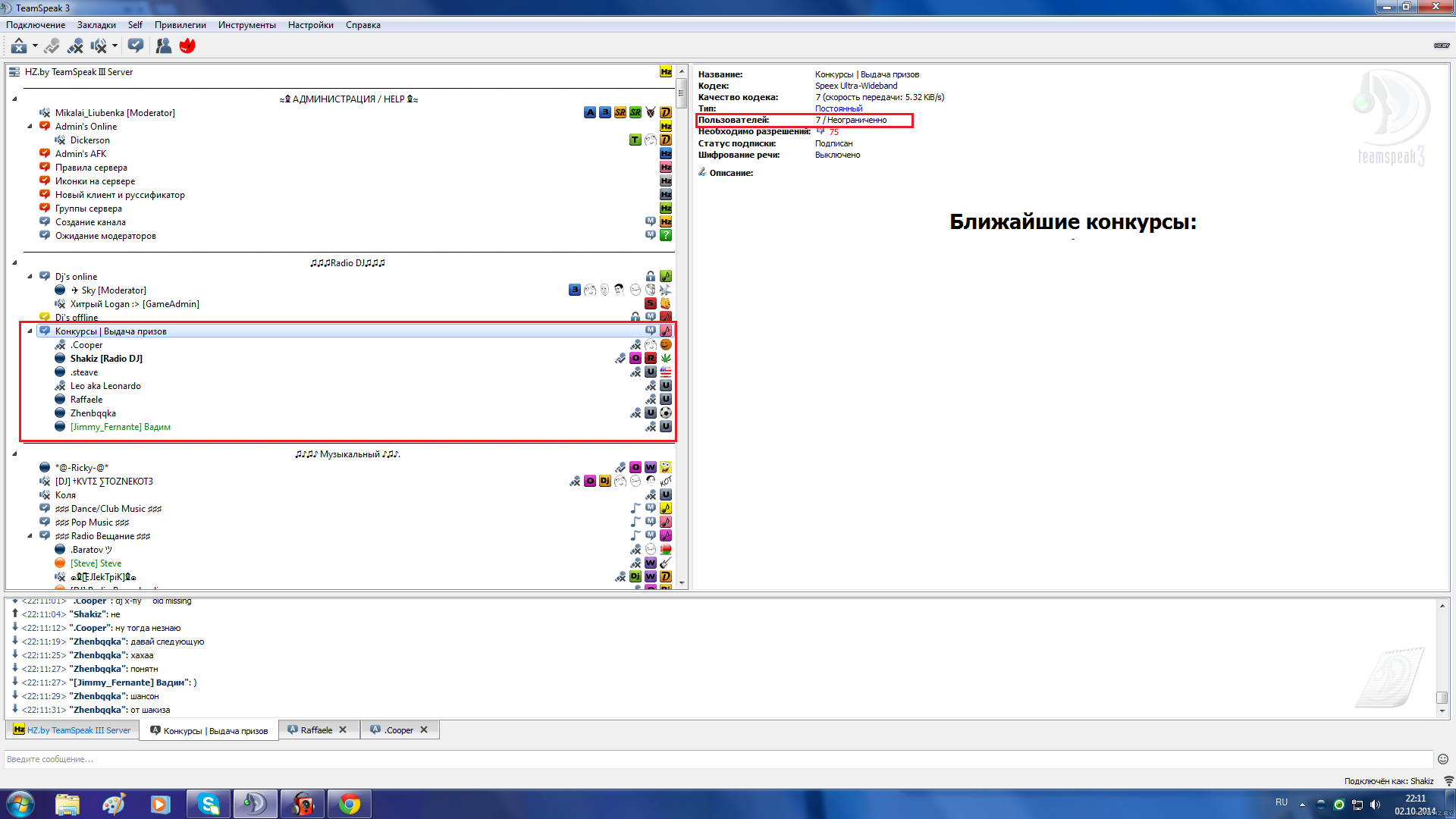Close the Raffaele chat tab
The height and width of the screenshot is (819, 1456).
(343, 730)
